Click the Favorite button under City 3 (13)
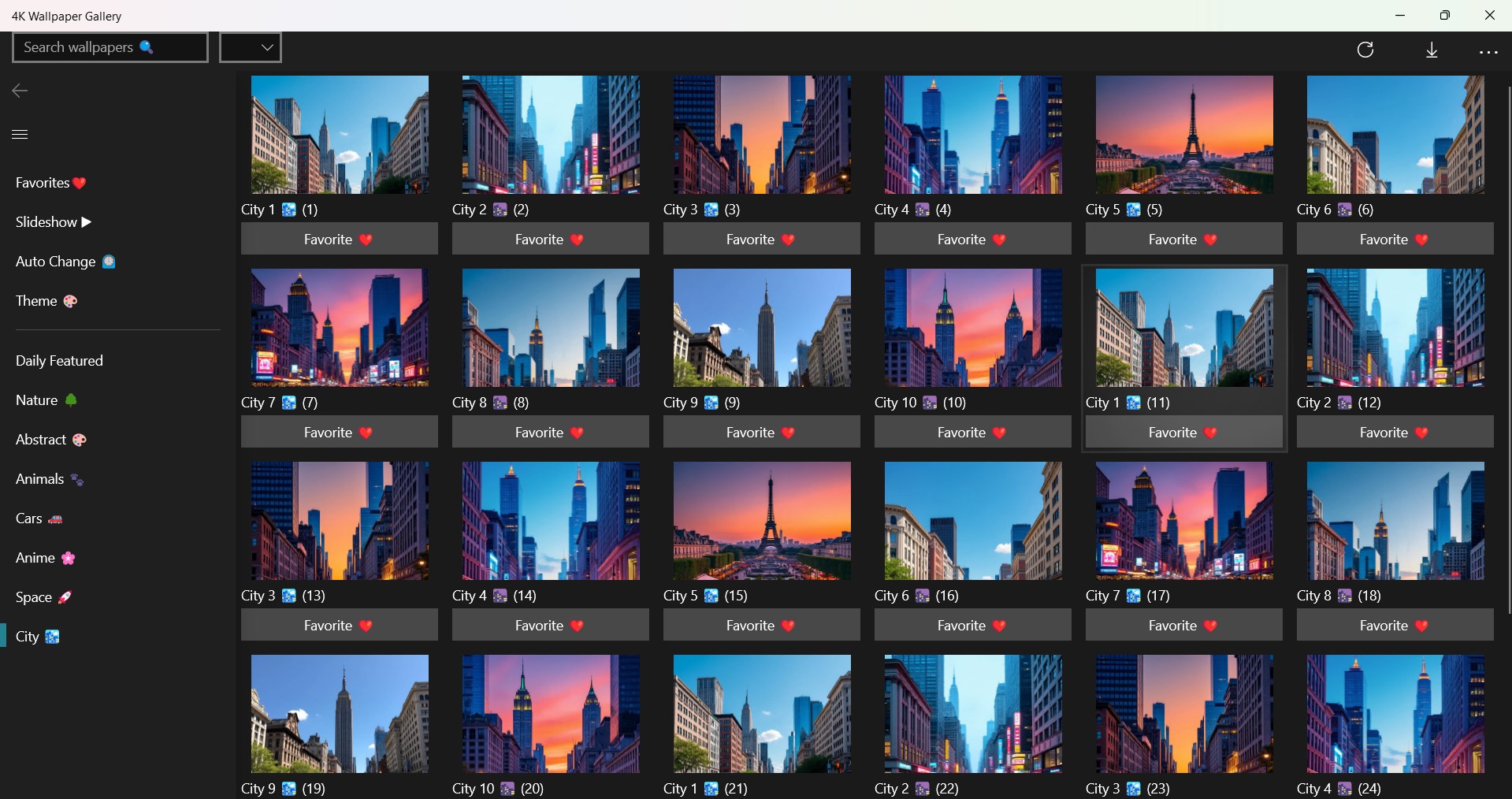This screenshot has width=1512, height=799. tap(340, 626)
